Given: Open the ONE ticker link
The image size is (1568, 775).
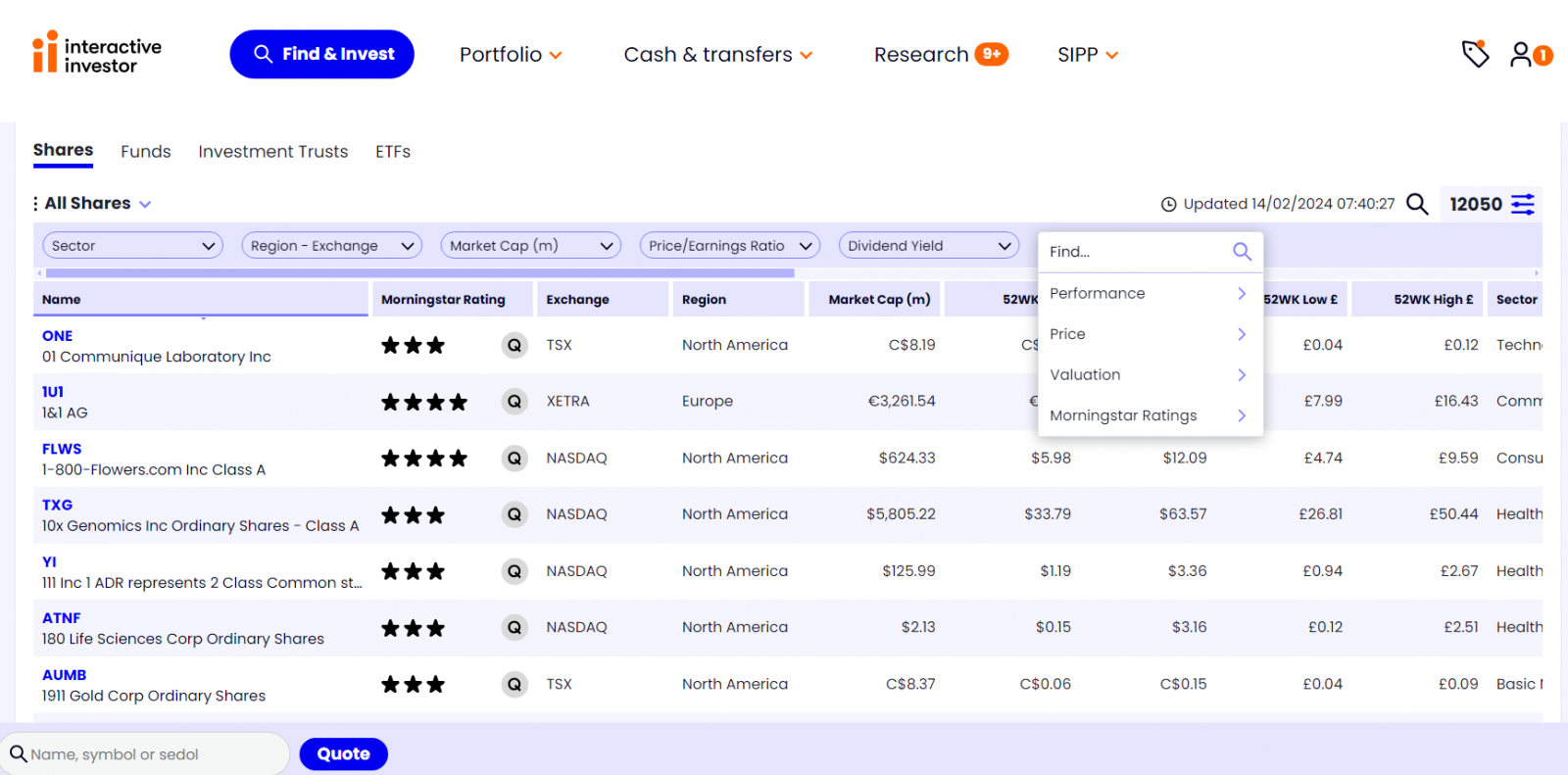Looking at the screenshot, I should tap(57, 336).
